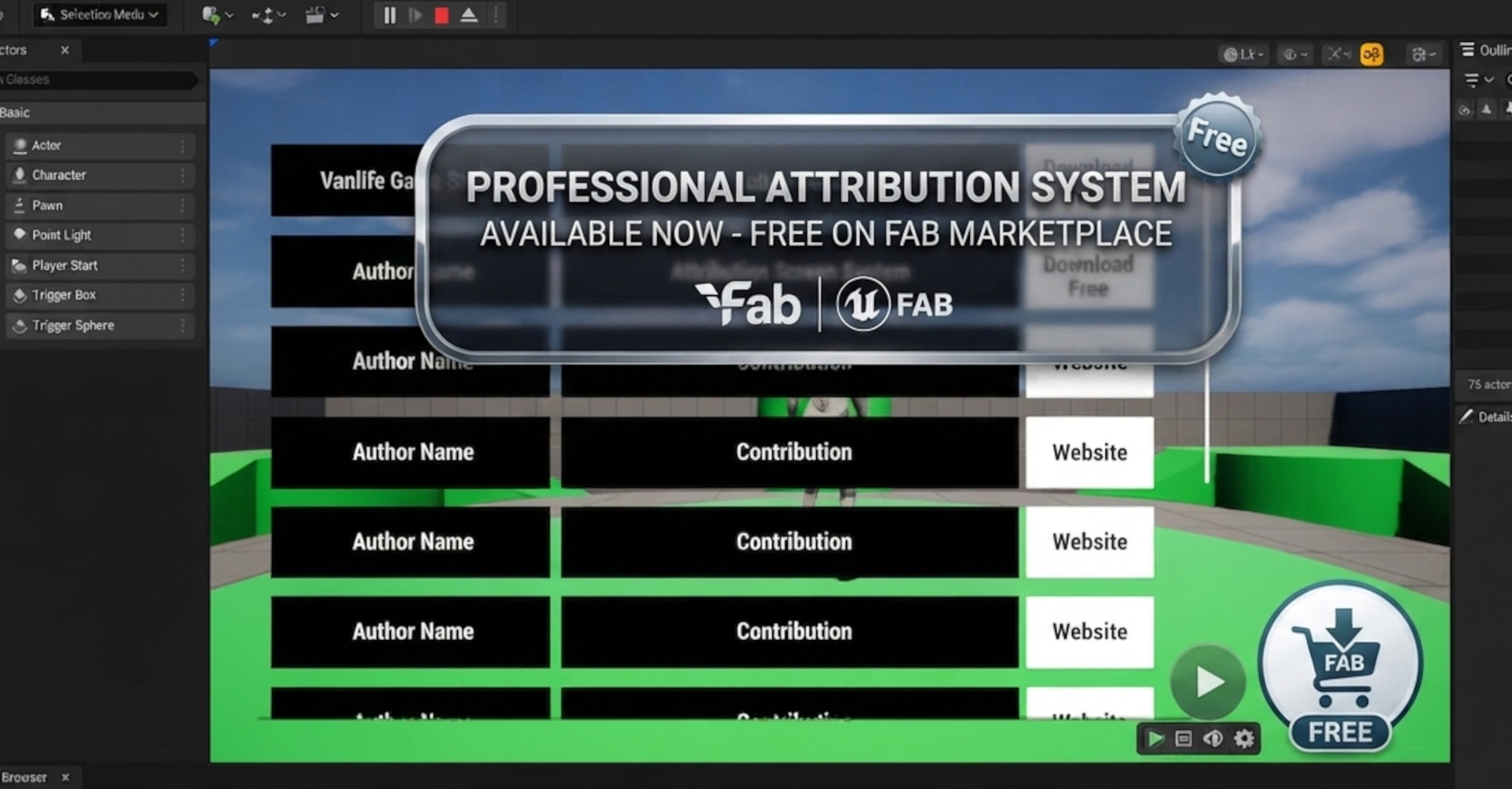Open options dots for Pawn row
This screenshot has width=1512, height=789.
tap(183, 206)
